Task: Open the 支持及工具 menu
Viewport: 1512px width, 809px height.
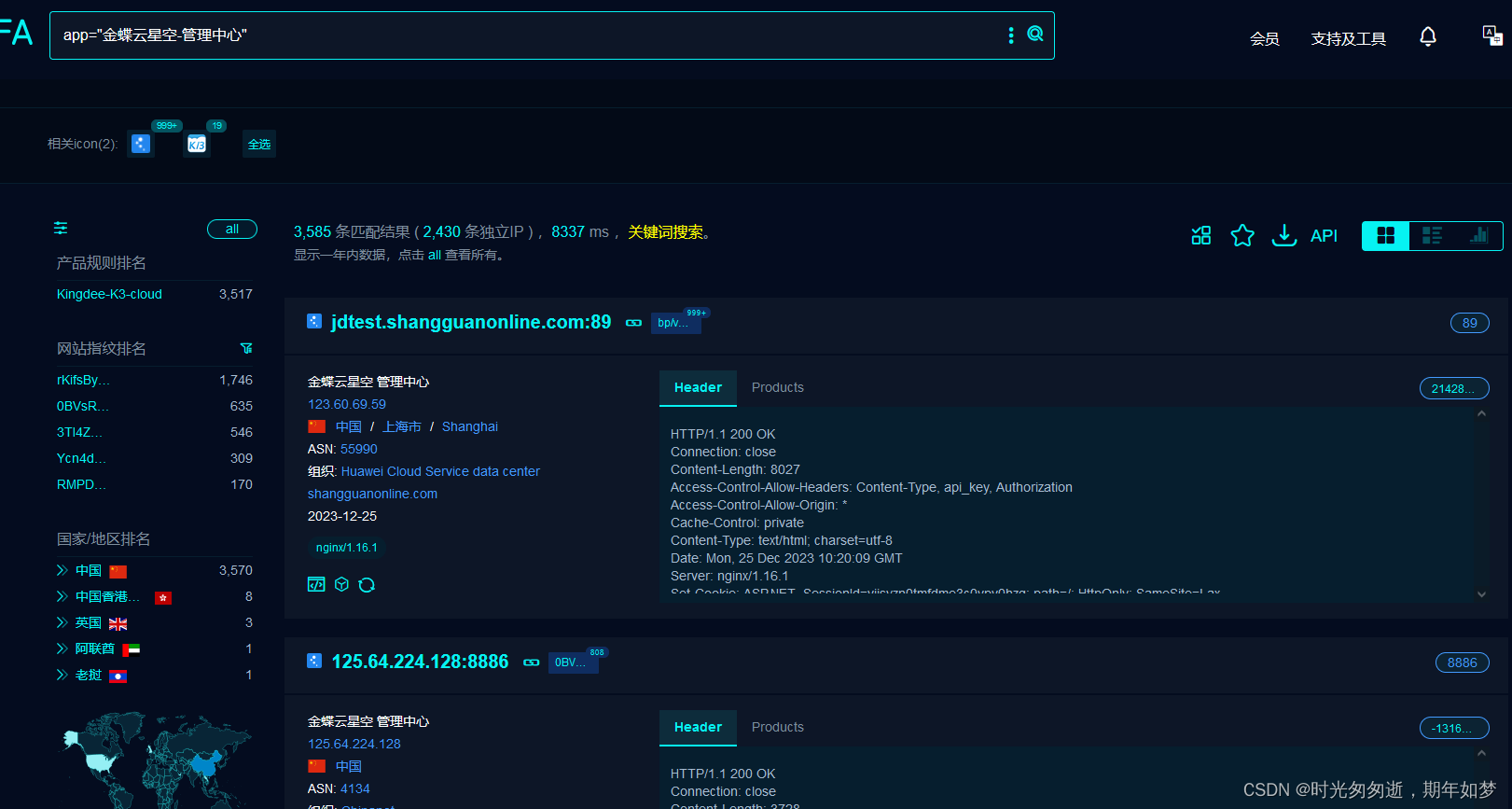Action: click(x=1348, y=38)
